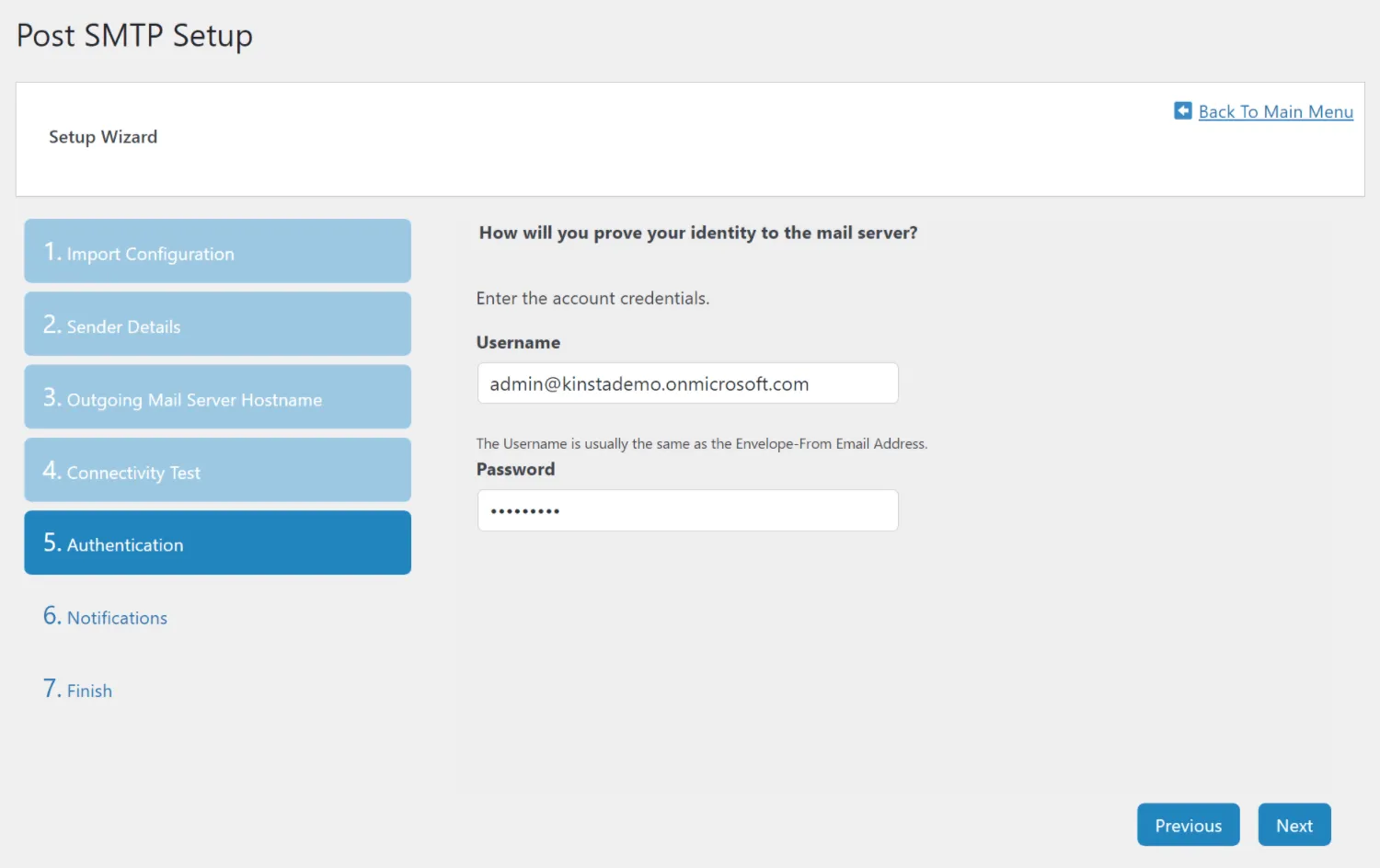The width and height of the screenshot is (1380, 868).
Task: Focus the Password input field
Action: [x=687, y=510]
